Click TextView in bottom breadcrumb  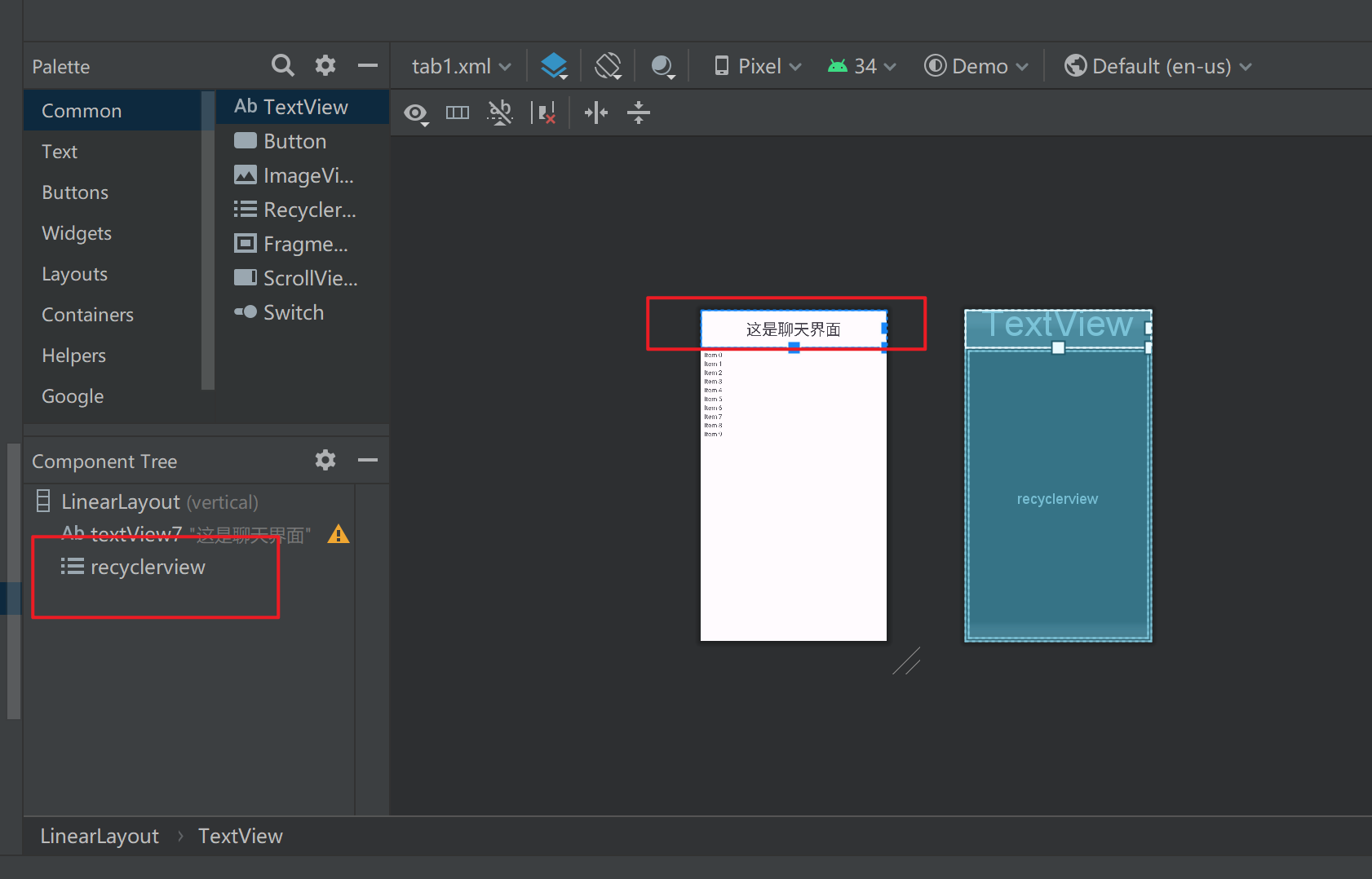coord(241,836)
